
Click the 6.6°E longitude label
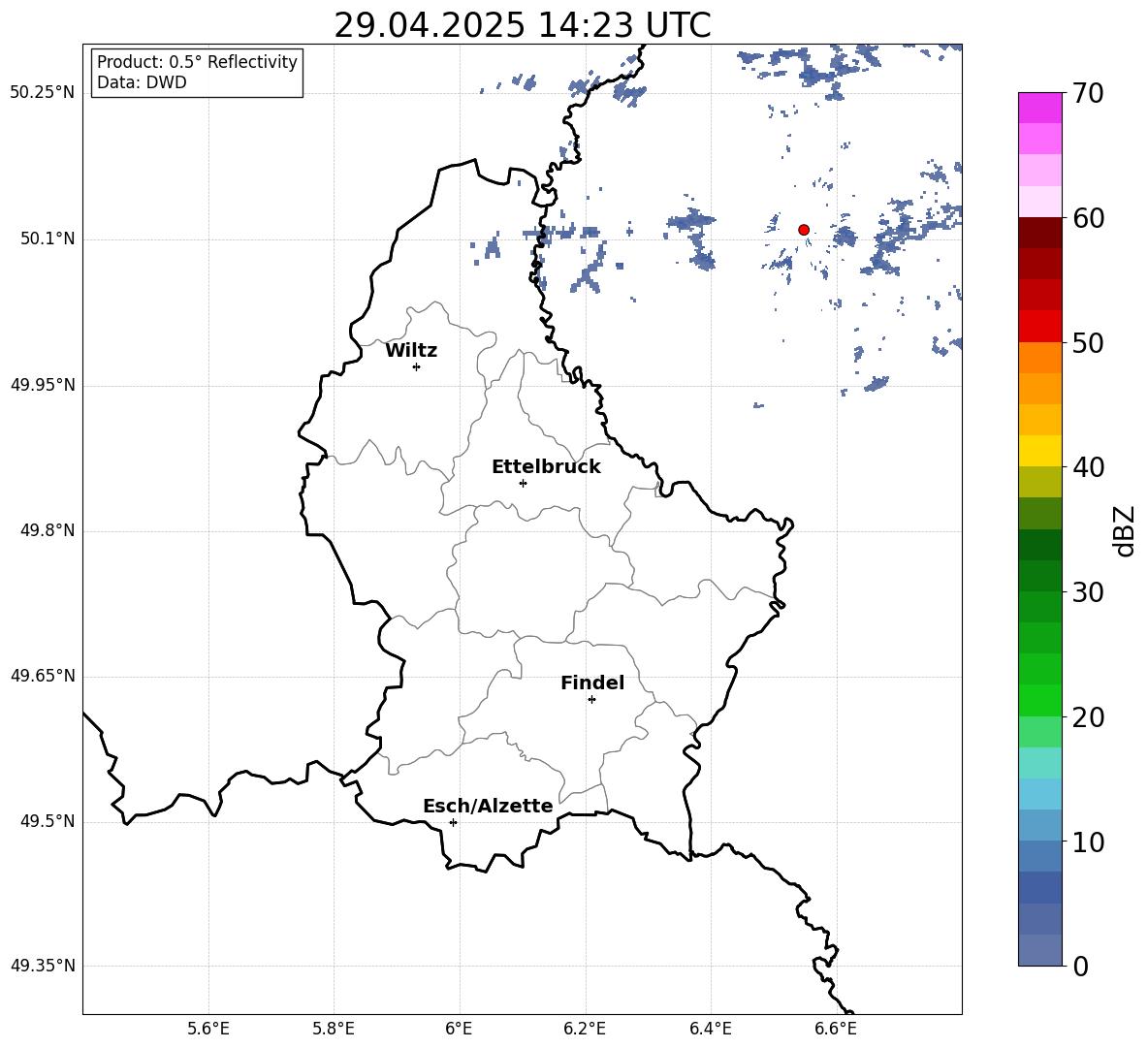836,1029
